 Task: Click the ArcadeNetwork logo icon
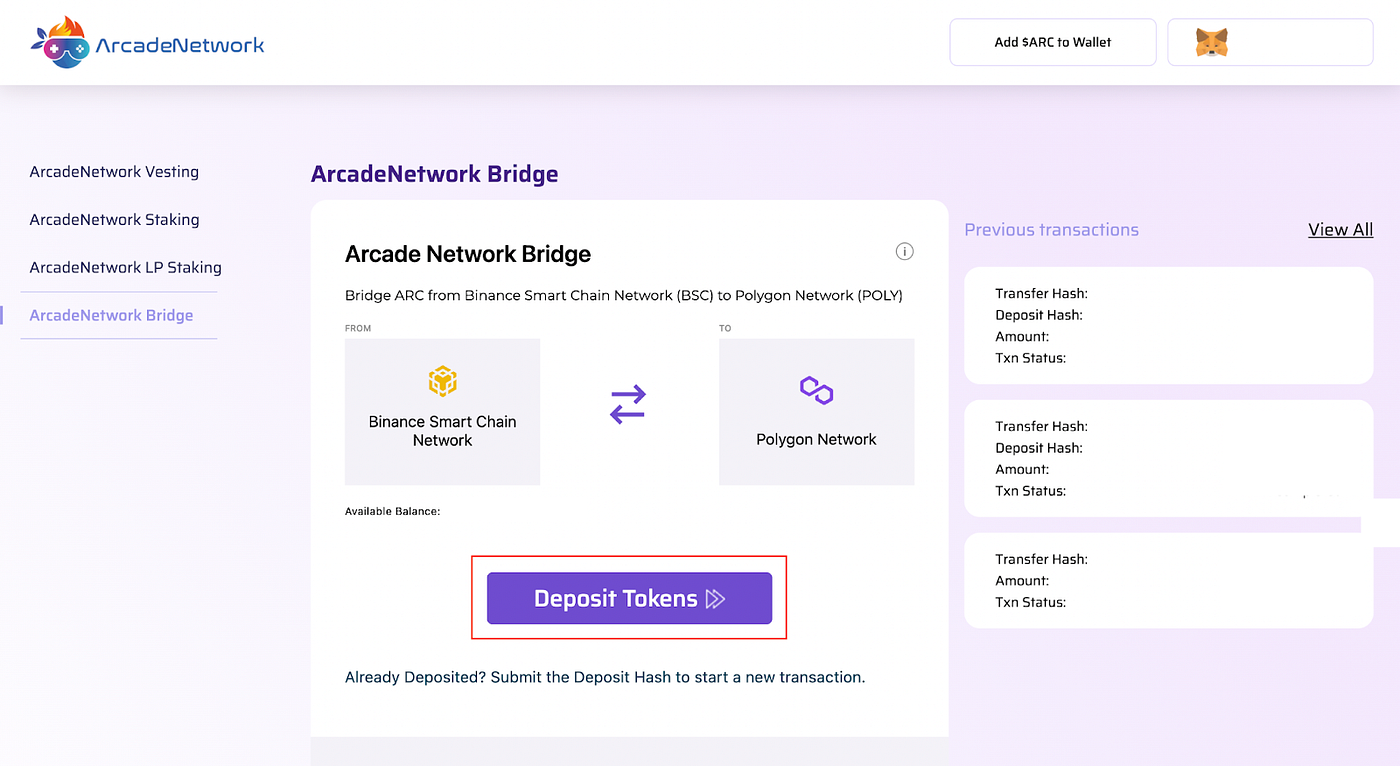(x=60, y=43)
